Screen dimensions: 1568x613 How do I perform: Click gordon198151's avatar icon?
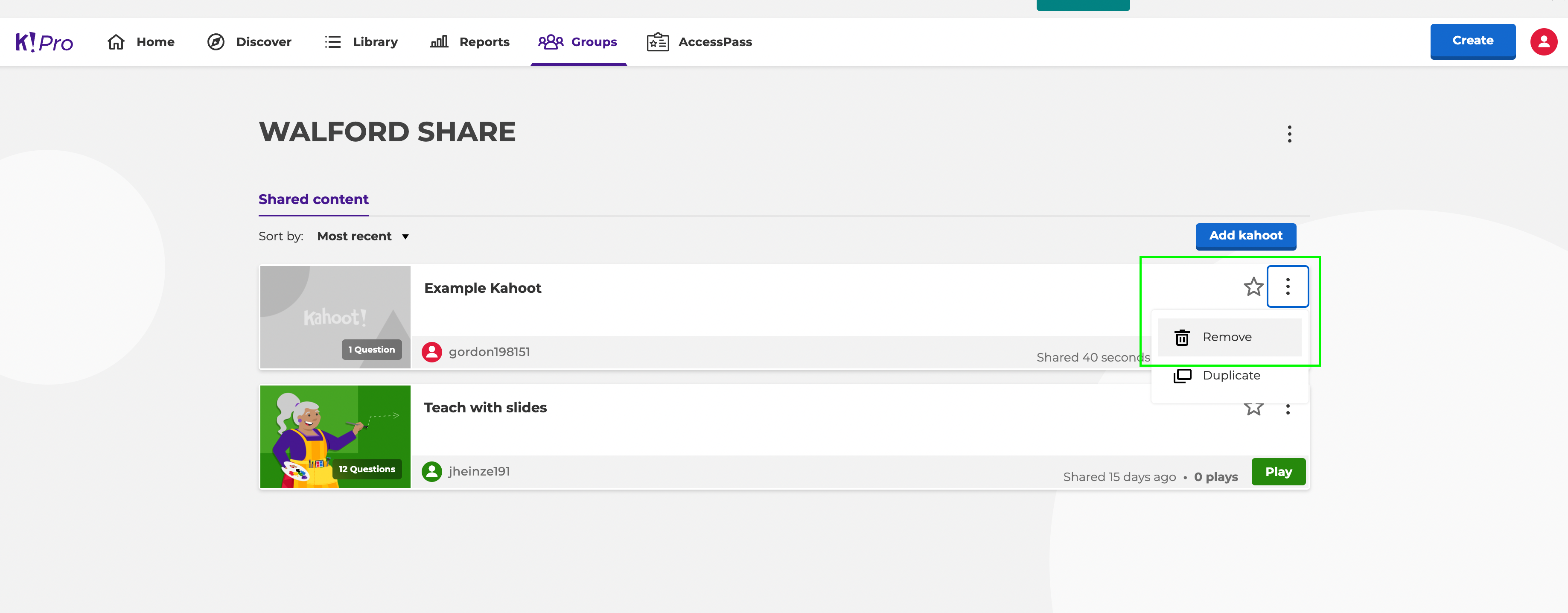coord(432,351)
